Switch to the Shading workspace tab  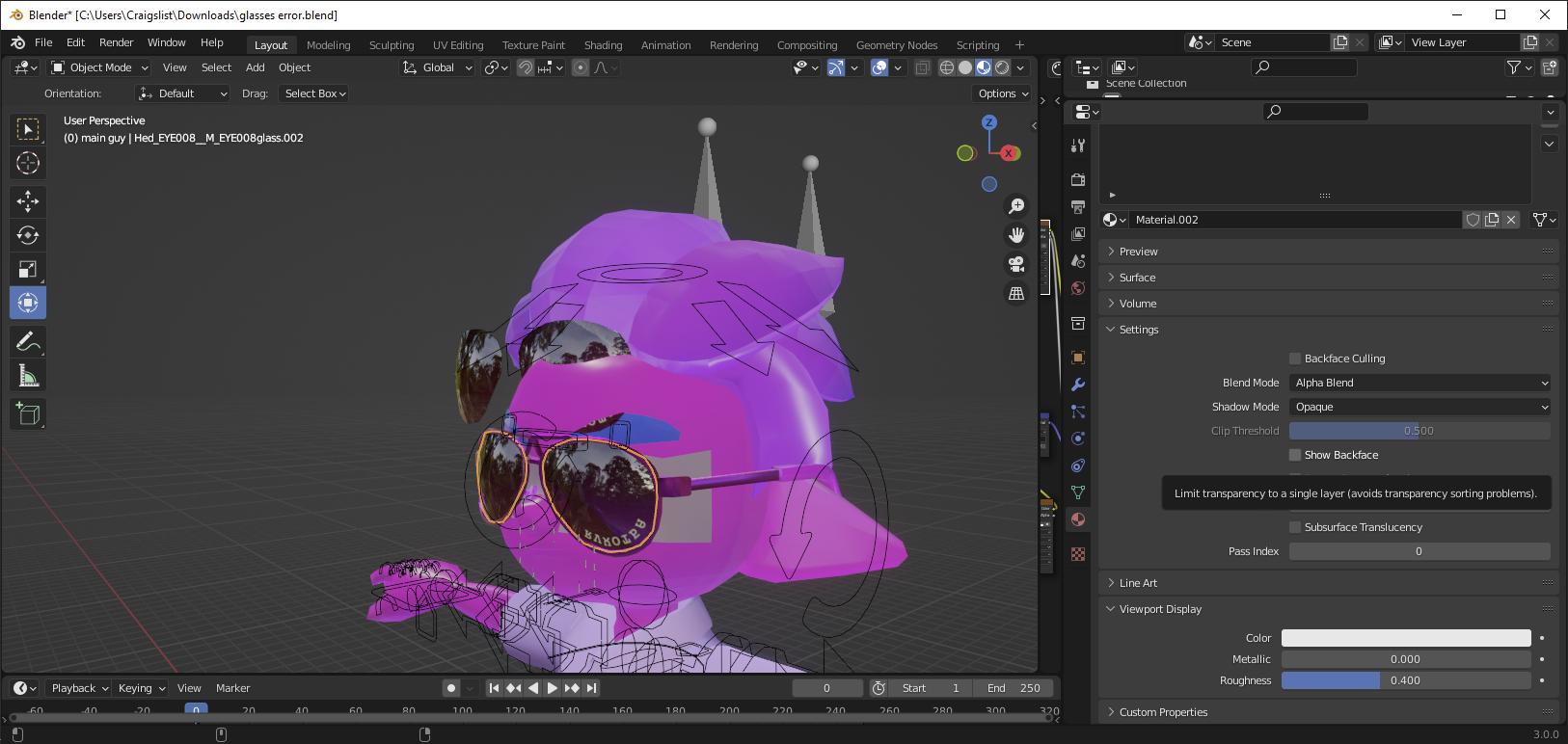603,45
